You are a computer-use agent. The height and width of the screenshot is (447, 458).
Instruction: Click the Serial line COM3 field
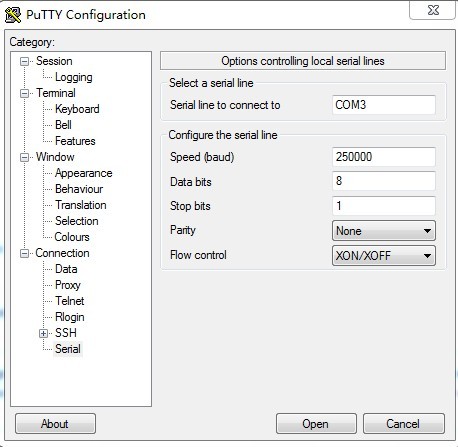tap(384, 105)
